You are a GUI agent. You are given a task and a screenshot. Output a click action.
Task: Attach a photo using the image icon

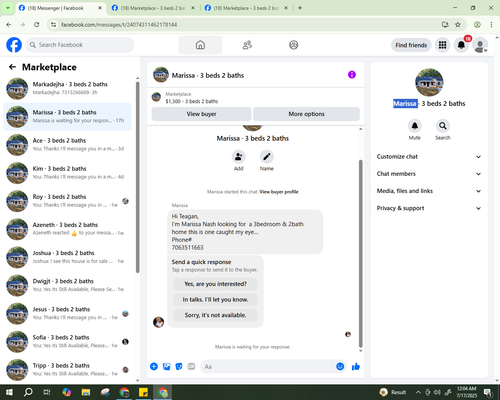click(166, 367)
